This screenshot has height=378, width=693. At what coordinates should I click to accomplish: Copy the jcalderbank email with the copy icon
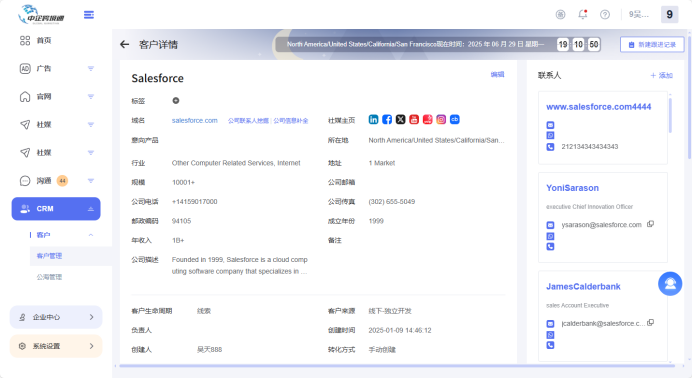coord(651,323)
